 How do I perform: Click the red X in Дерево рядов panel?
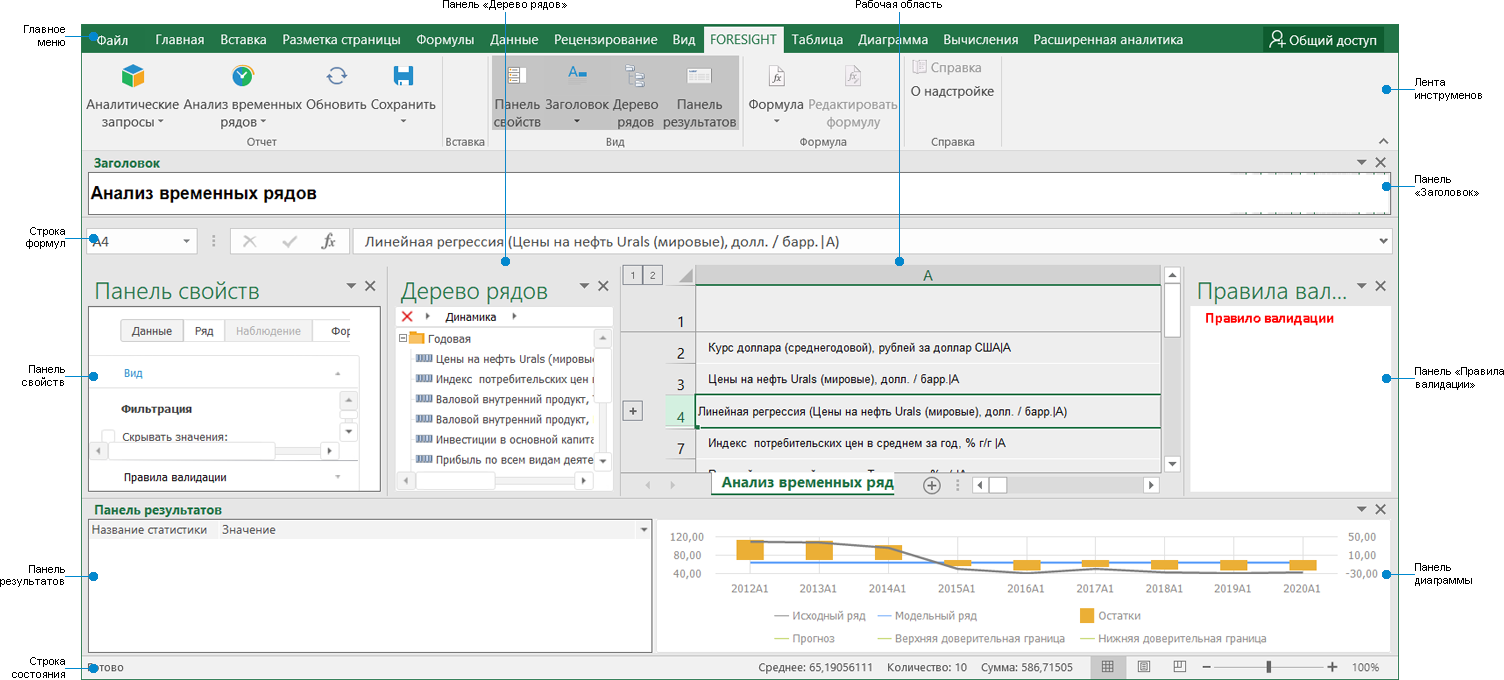pos(409,316)
